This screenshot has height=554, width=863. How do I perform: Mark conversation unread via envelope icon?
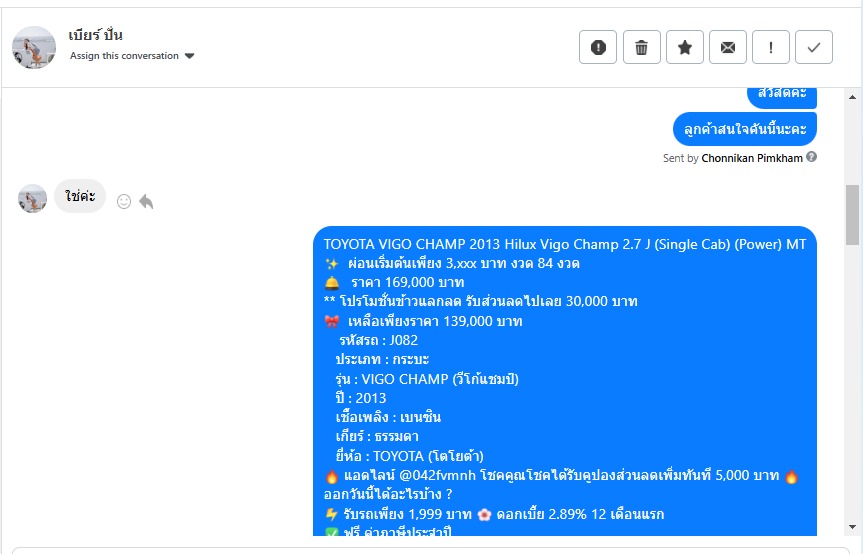click(728, 47)
